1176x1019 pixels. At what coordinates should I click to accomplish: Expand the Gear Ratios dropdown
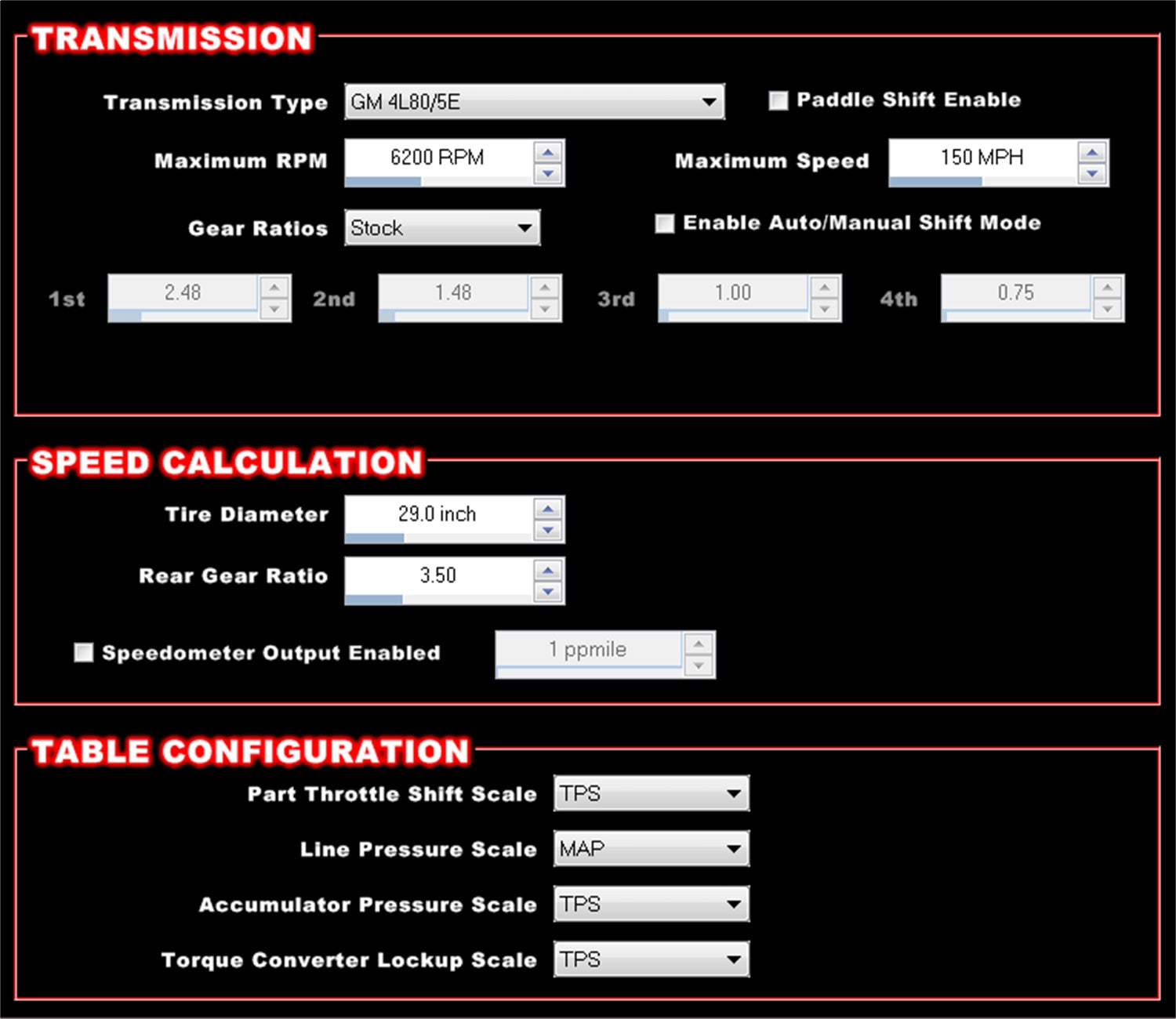click(x=442, y=228)
